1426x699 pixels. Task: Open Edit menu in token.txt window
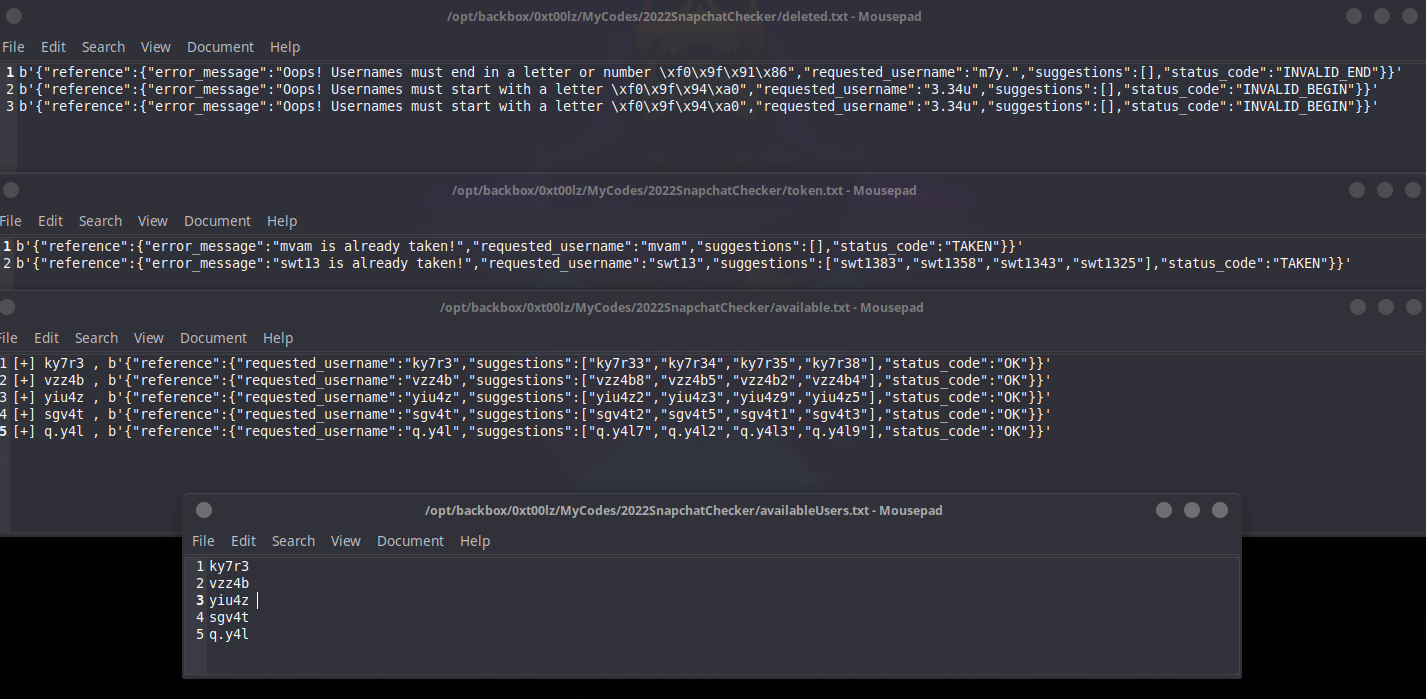click(50, 221)
